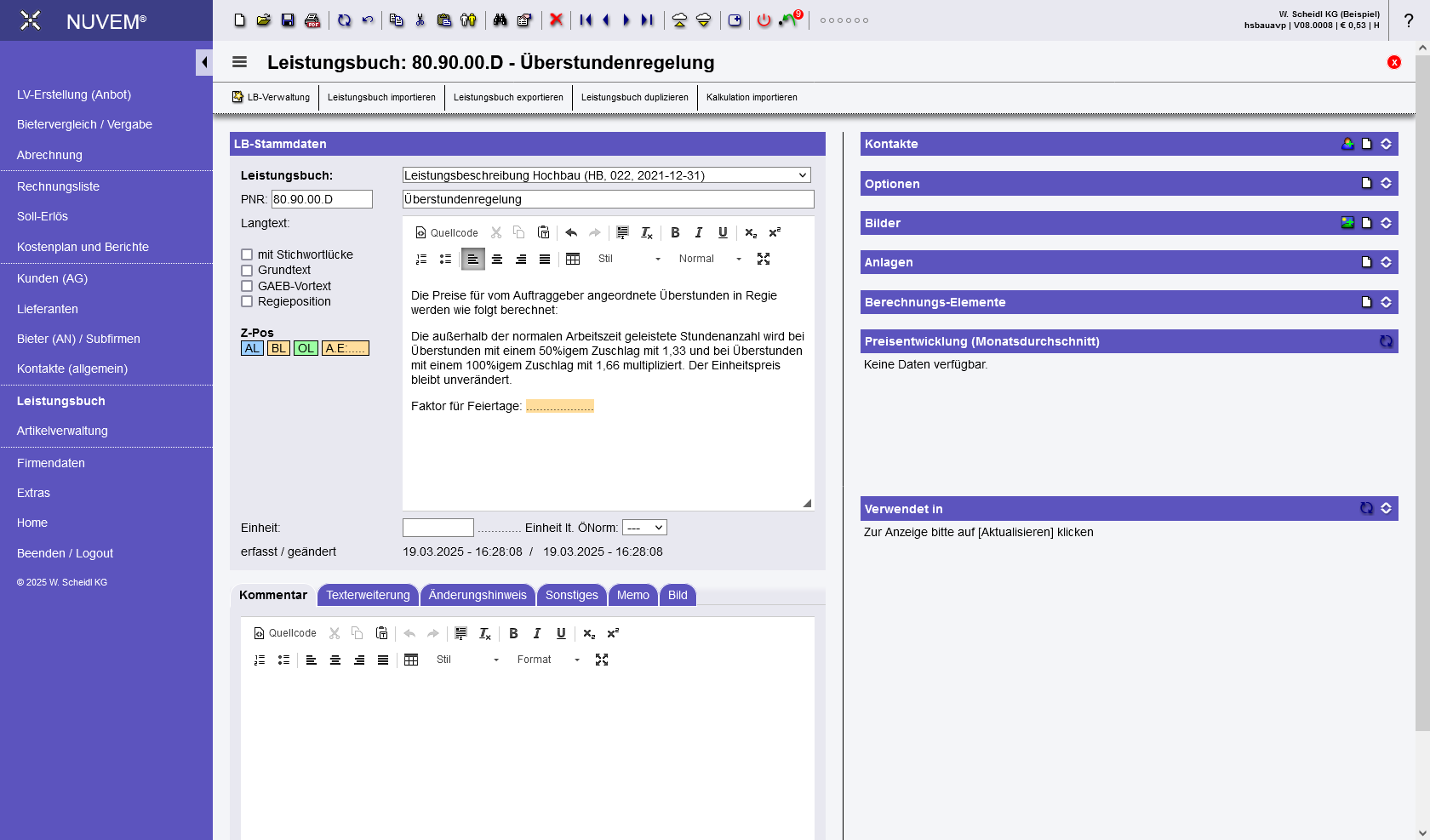Screen dimensions: 1430x840
Task: Click LB-Verwaltung button
Action: tap(271, 97)
